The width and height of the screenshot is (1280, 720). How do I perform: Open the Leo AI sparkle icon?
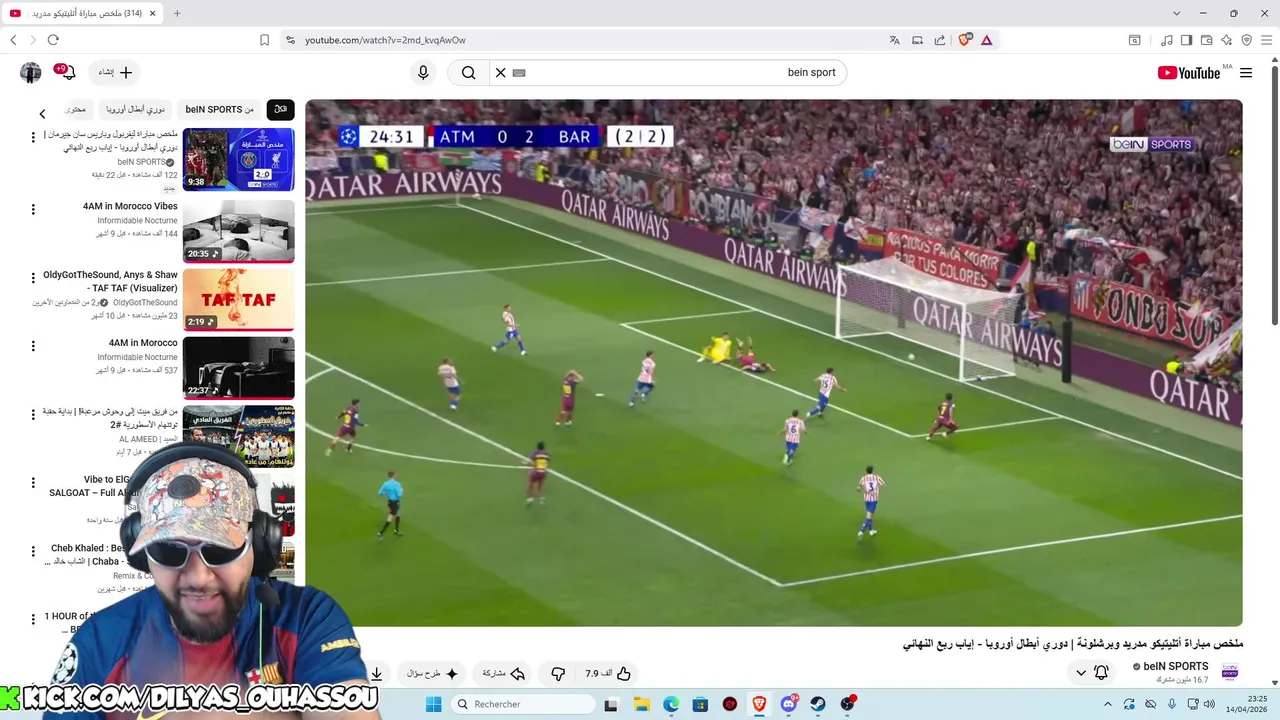coord(1226,40)
